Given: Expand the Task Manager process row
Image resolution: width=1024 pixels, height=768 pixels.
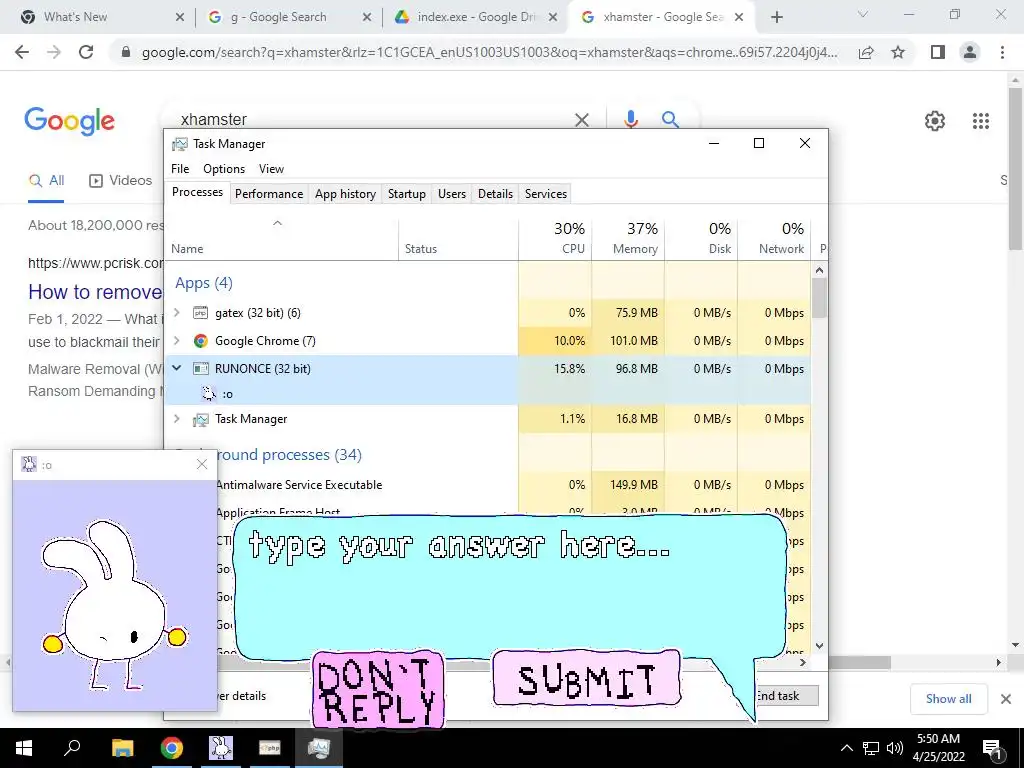Looking at the screenshot, I should tap(176, 419).
